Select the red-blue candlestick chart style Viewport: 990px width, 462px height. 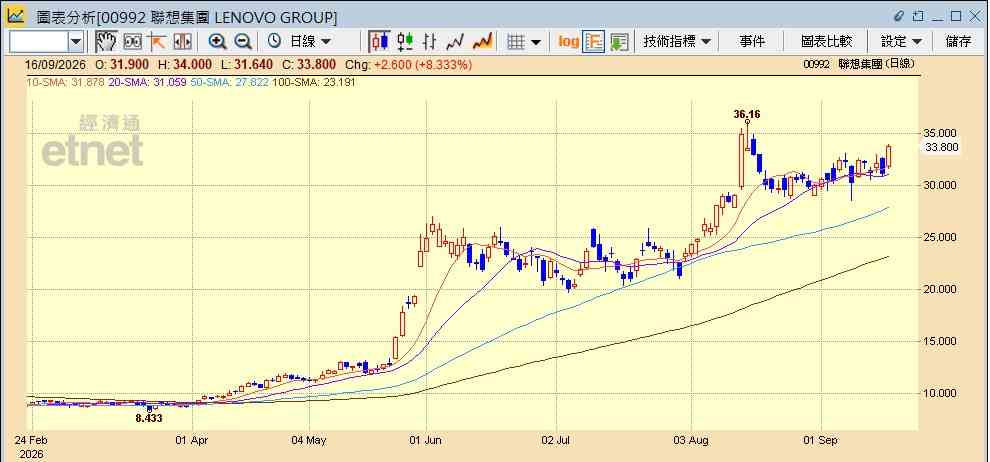tap(379, 42)
